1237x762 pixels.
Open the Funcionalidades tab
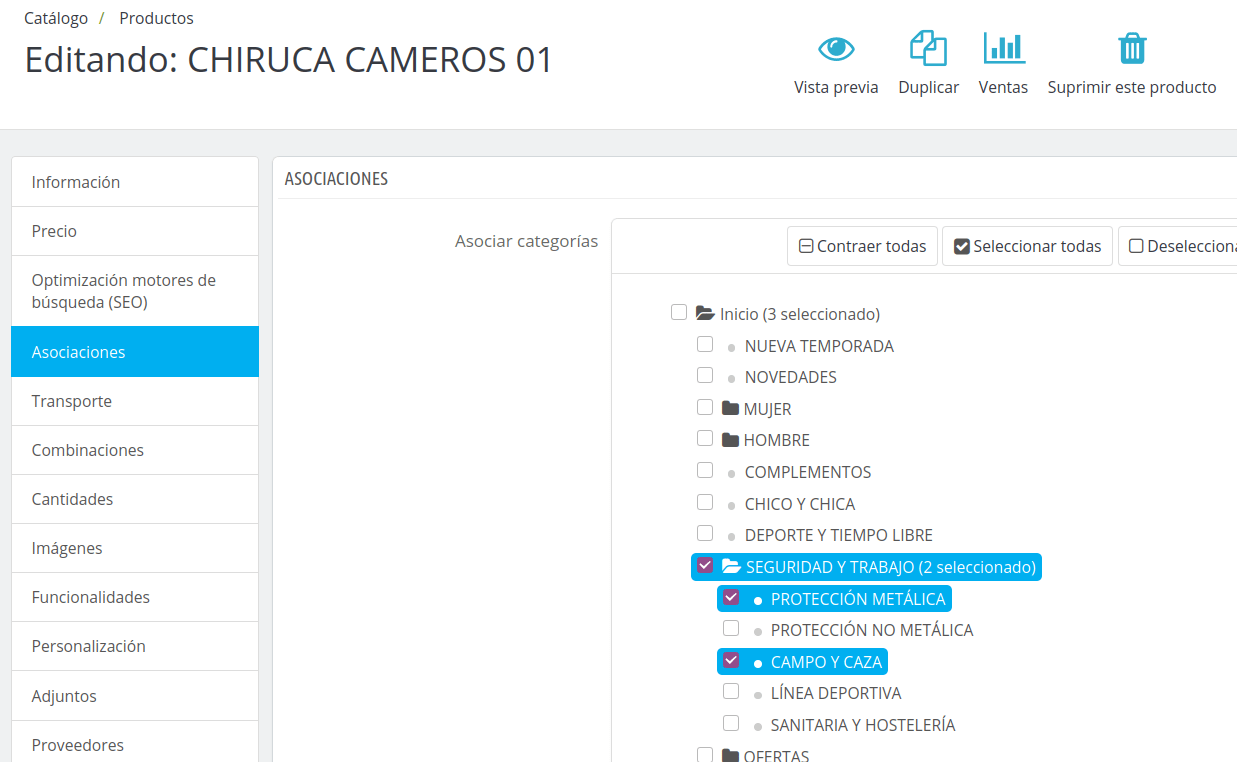click(x=135, y=597)
